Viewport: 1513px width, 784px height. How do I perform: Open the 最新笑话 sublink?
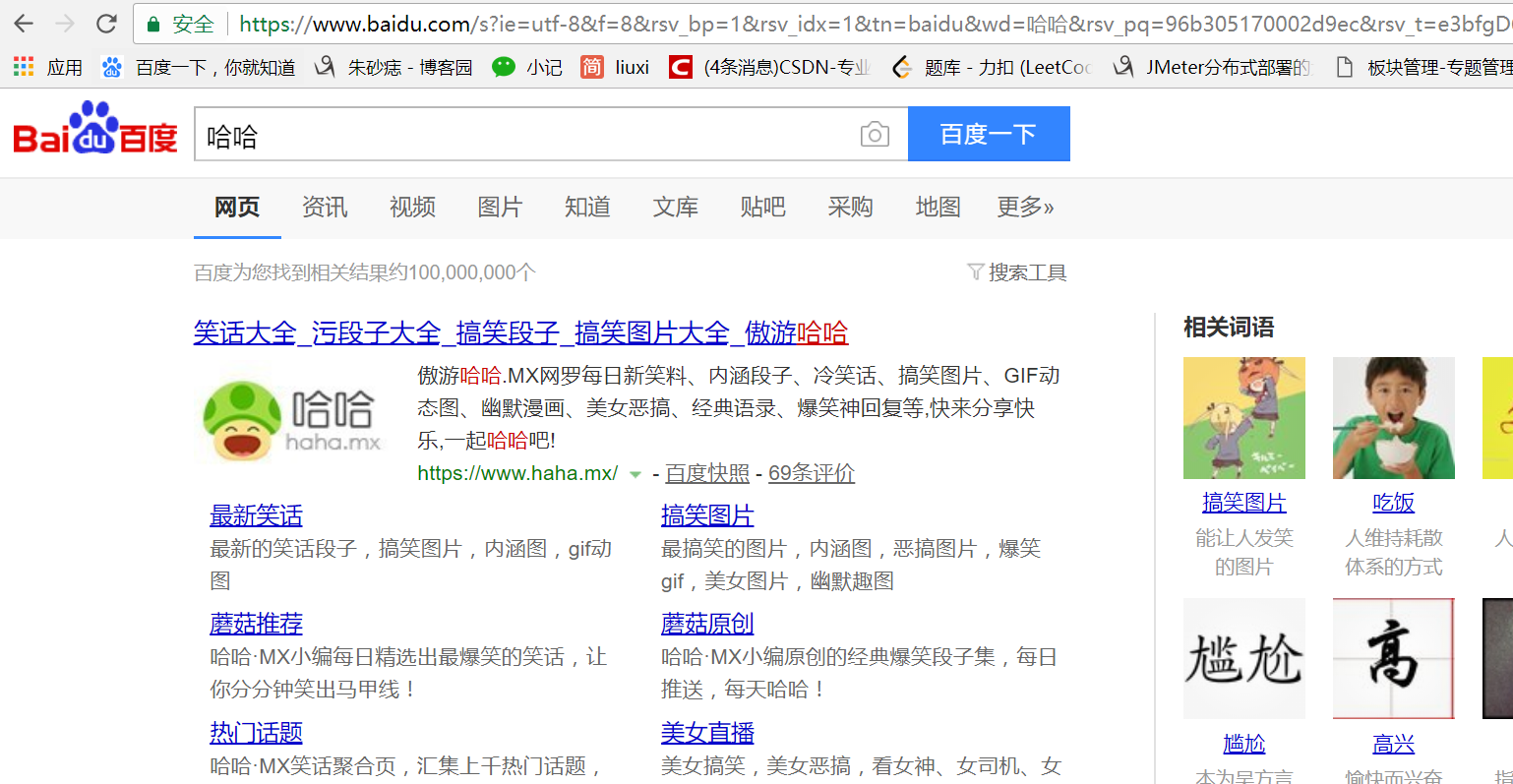(256, 515)
